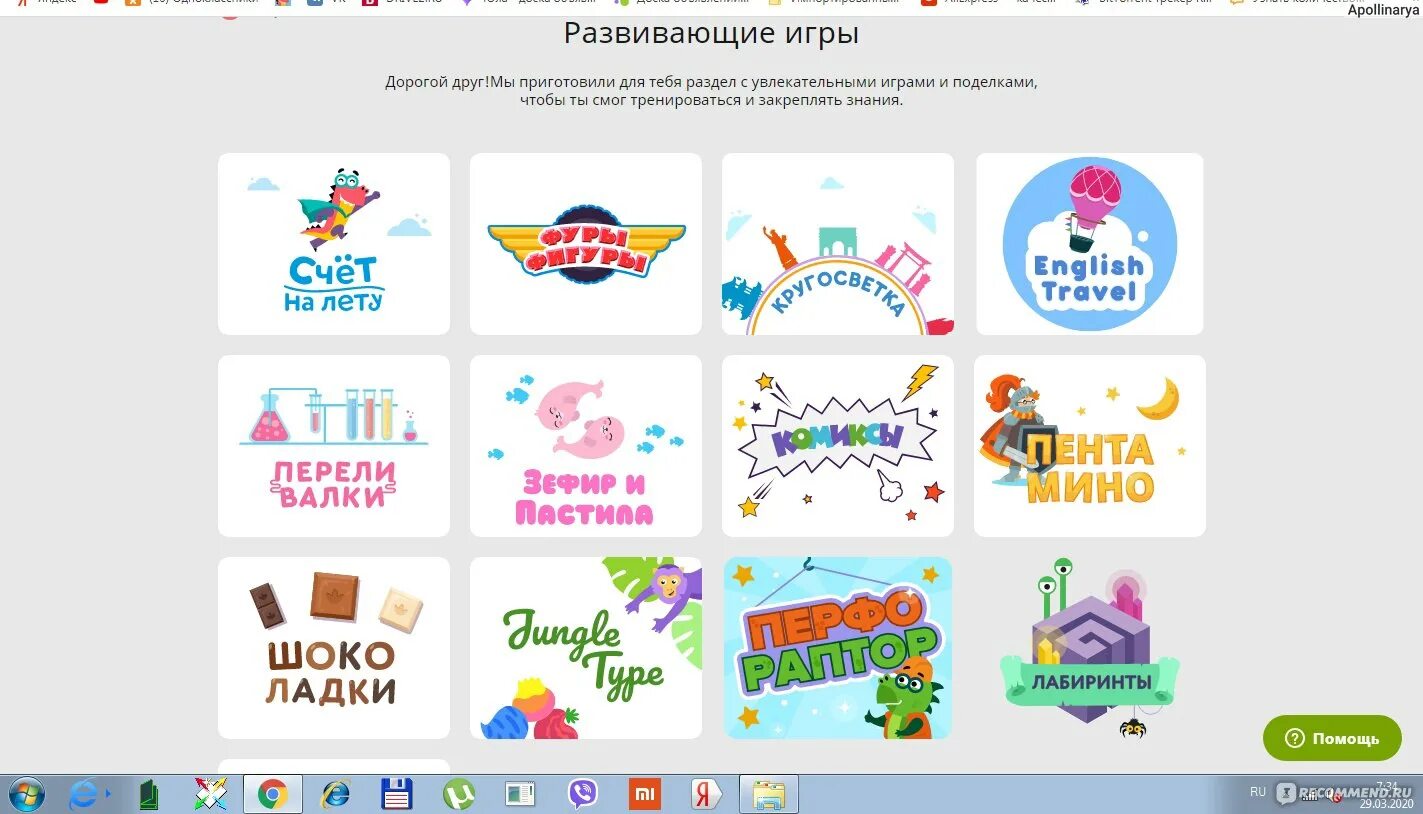Viewport: 1423px width, 814px height.
Task: Open the Комиксы game card
Action: click(838, 446)
